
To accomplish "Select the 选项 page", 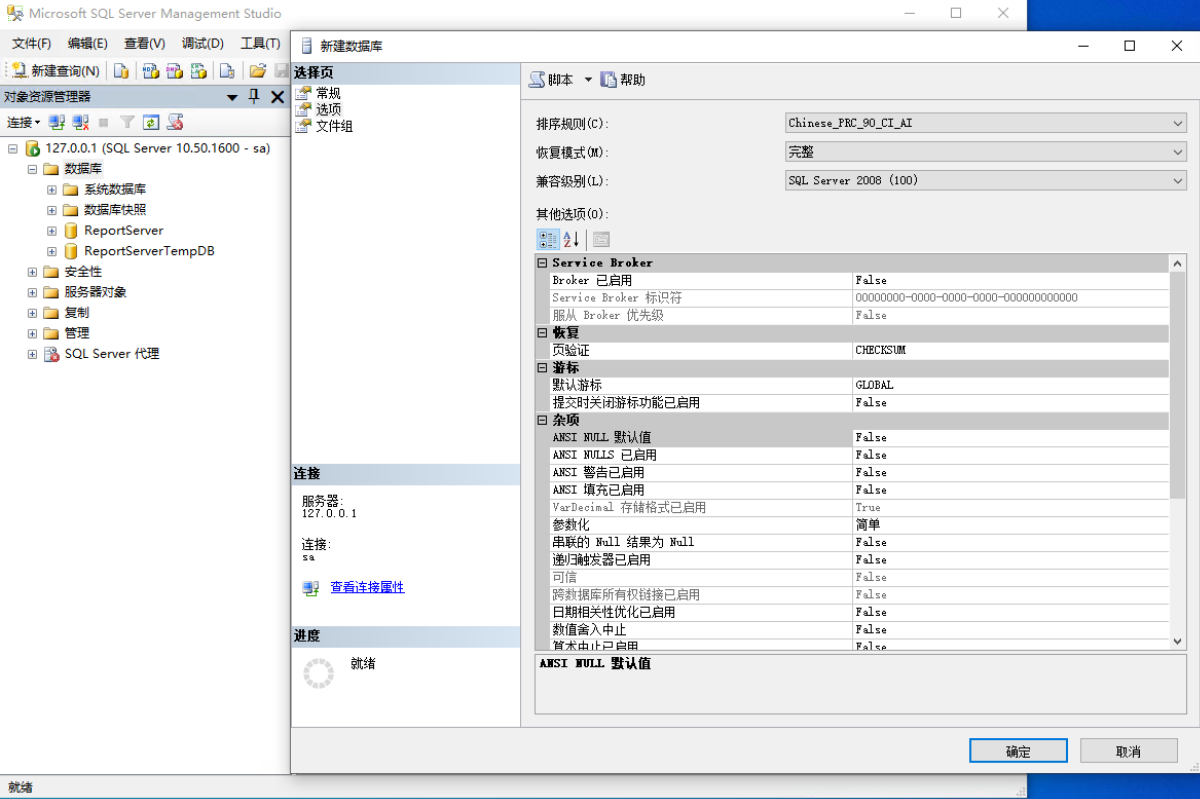I will click(328, 109).
